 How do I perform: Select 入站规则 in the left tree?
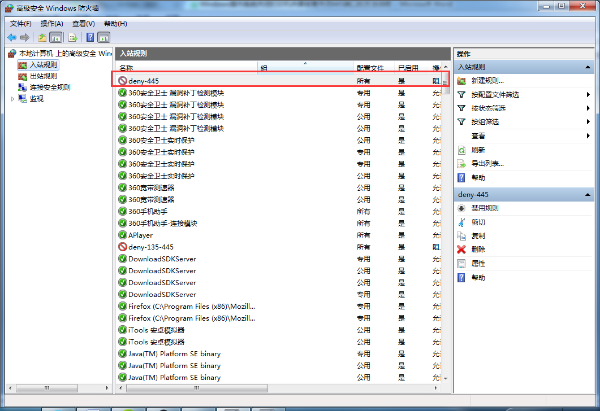(43, 65)
